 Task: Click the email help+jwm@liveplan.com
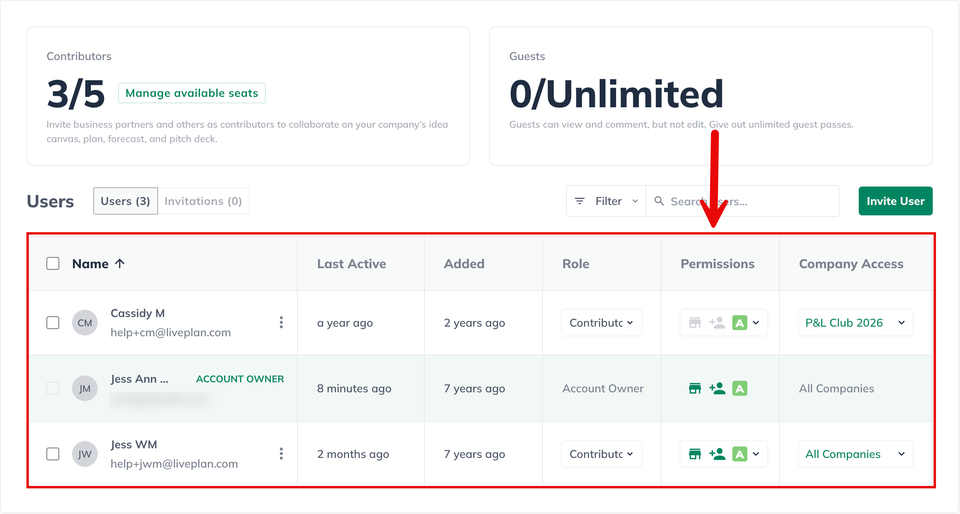pyautogui.click(x=174, y=464)
